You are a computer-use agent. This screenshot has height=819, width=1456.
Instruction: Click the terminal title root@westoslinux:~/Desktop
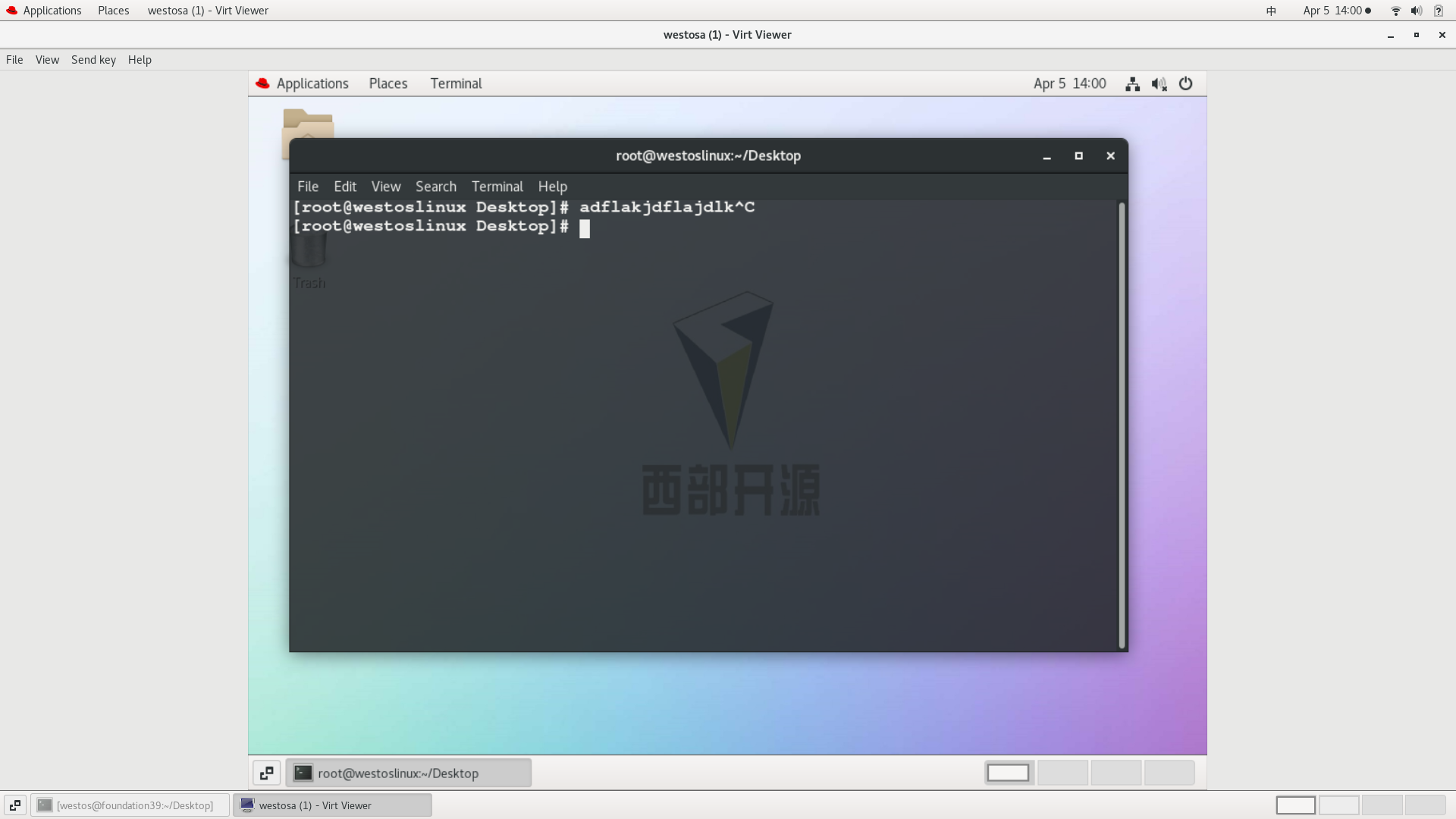tap(708, 156)
